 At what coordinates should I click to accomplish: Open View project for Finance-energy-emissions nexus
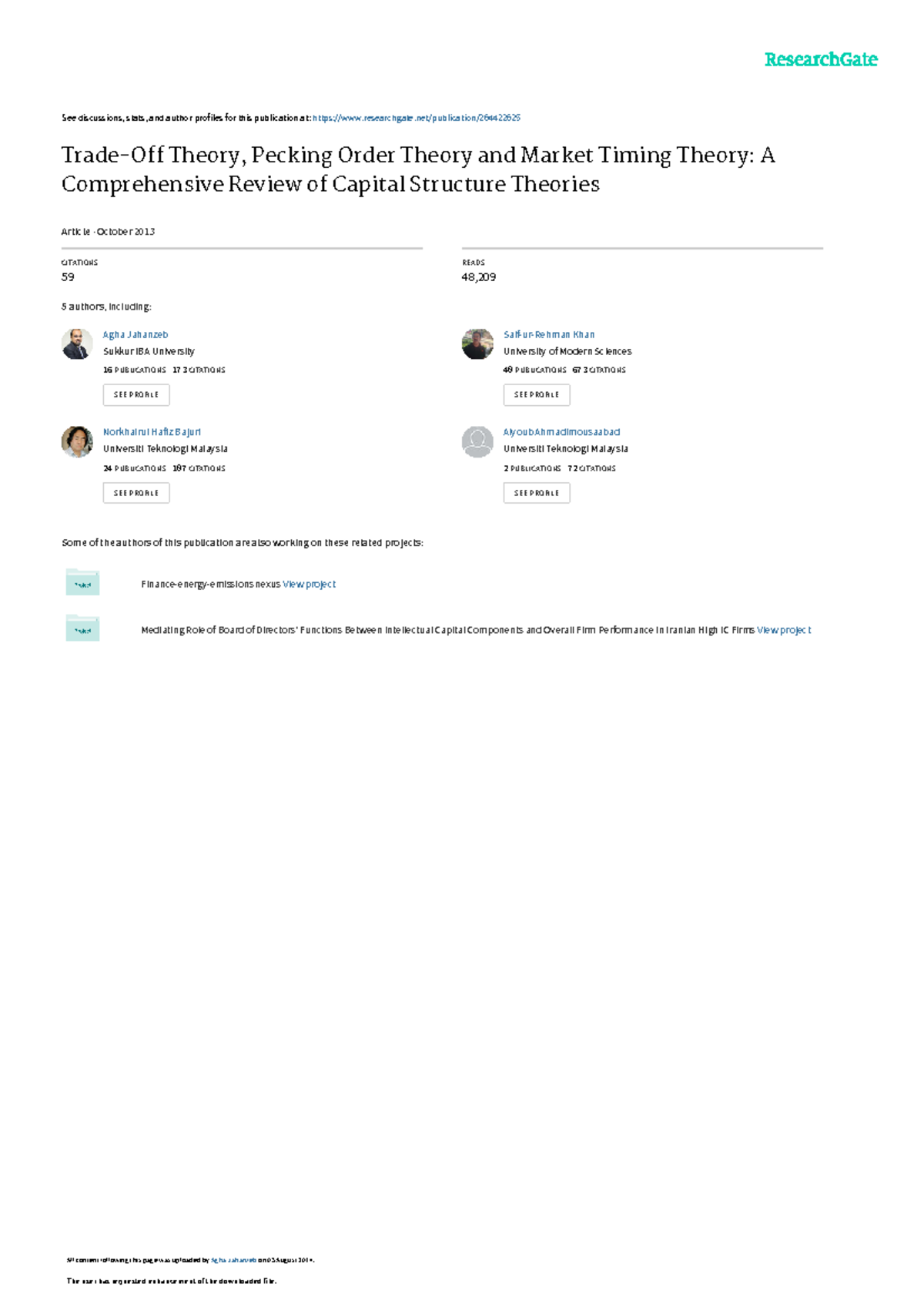(309, 585)
